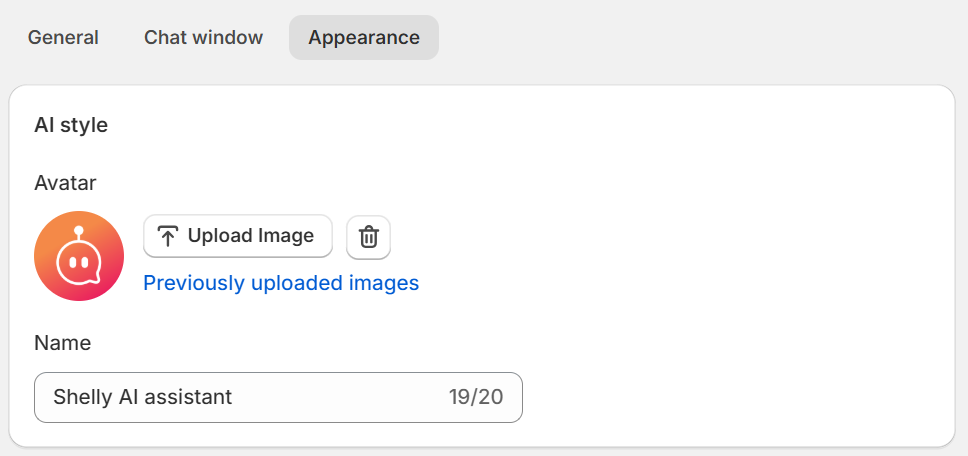Click the Shelly AI assistant text
This screenshot has height=456, width=968.
click(x=142, y=397)
